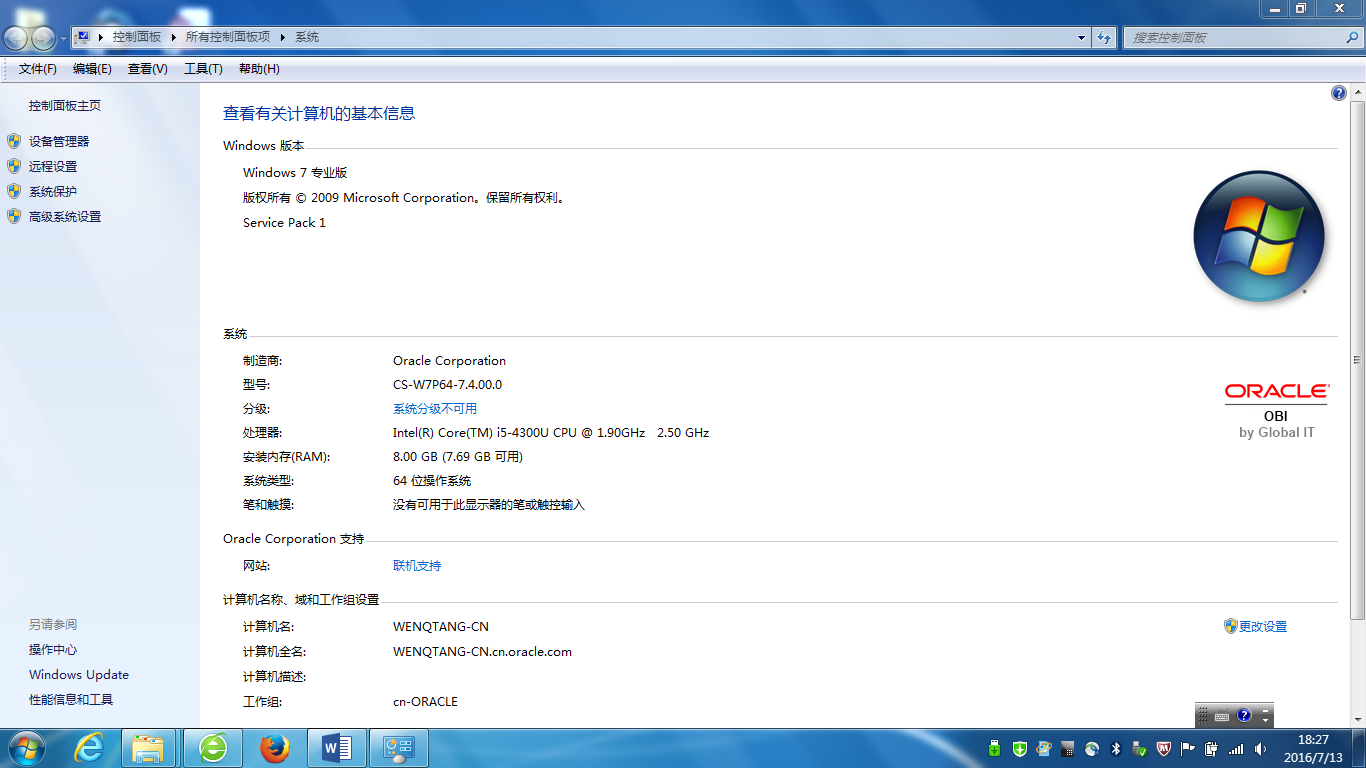The height and width of the screenshot is (768, 1366).
Task: Click the green USB drive tray icon
Action: (x=995, y=748)
